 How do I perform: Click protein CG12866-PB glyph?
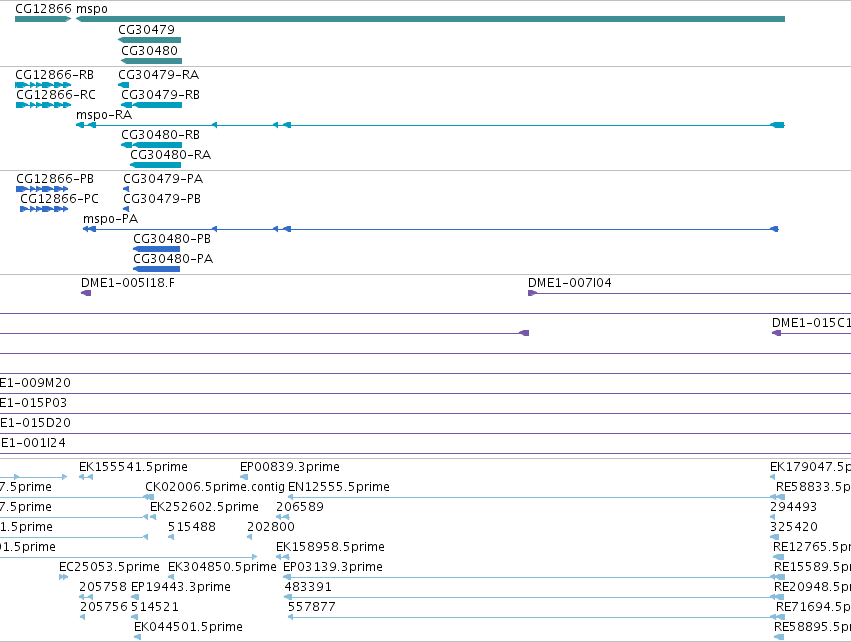pos(42,189)
